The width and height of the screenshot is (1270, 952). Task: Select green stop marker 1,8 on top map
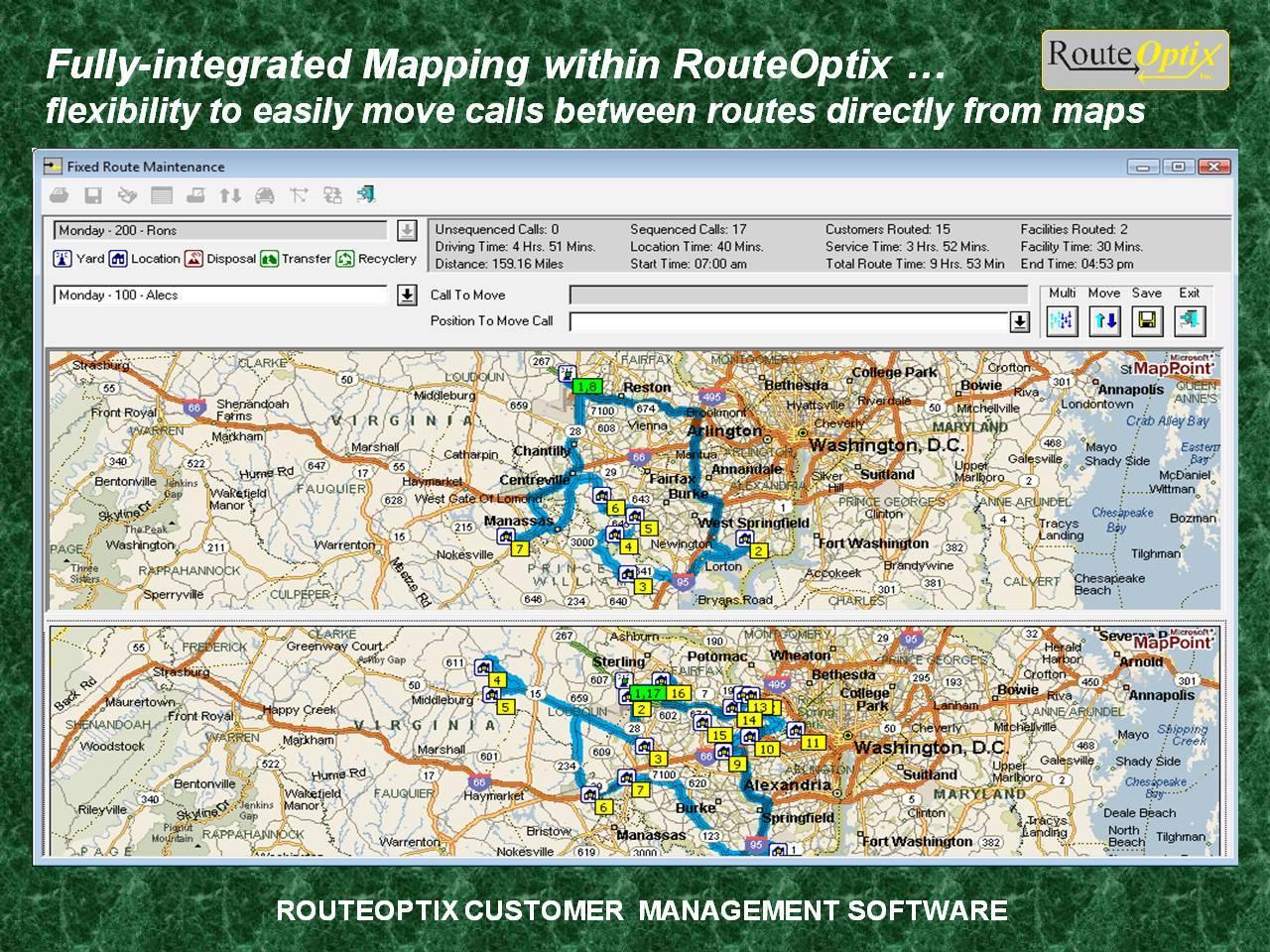click(586, 386)
